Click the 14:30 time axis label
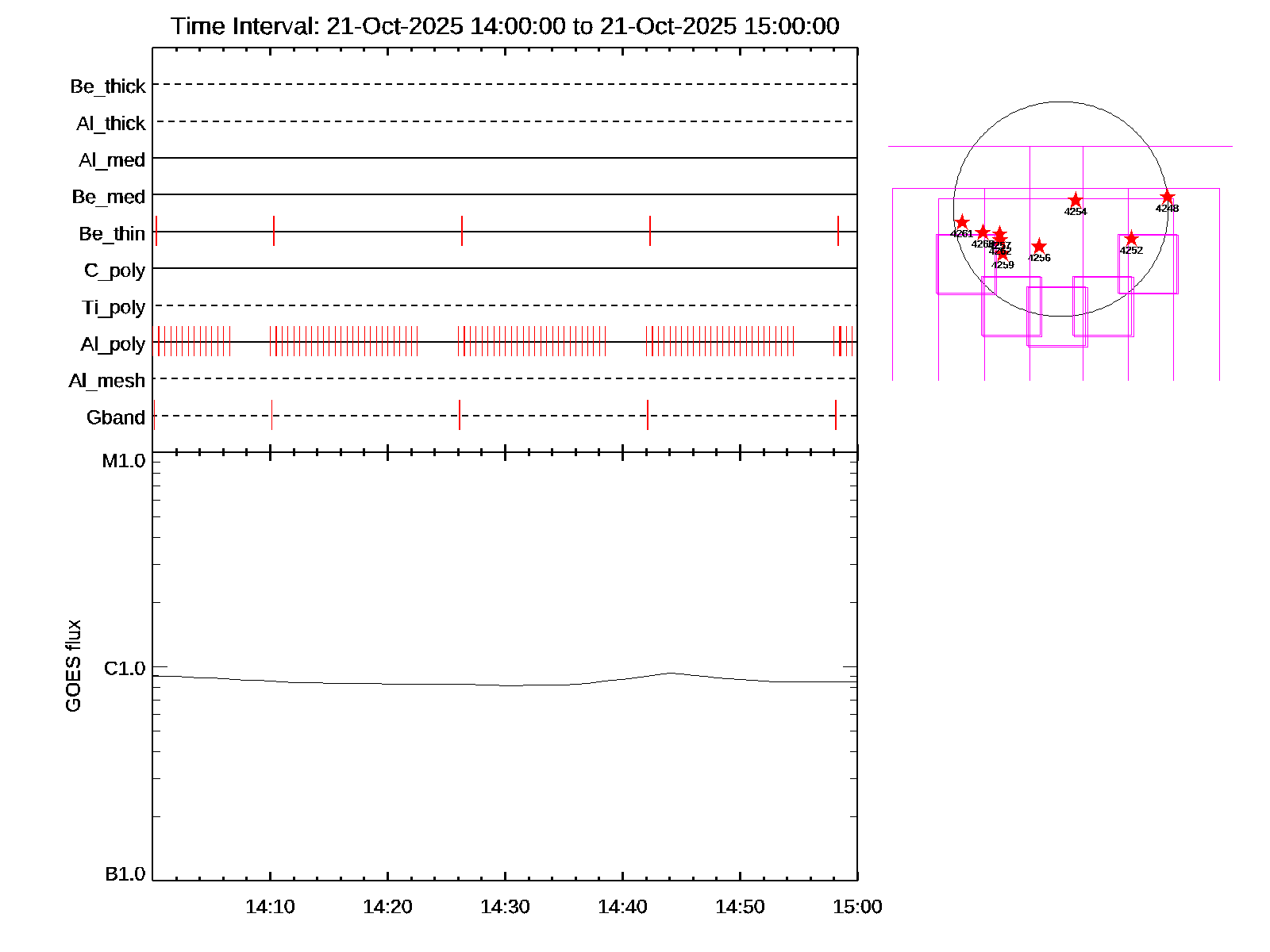The image size is (1270, 952). [505, 907]
